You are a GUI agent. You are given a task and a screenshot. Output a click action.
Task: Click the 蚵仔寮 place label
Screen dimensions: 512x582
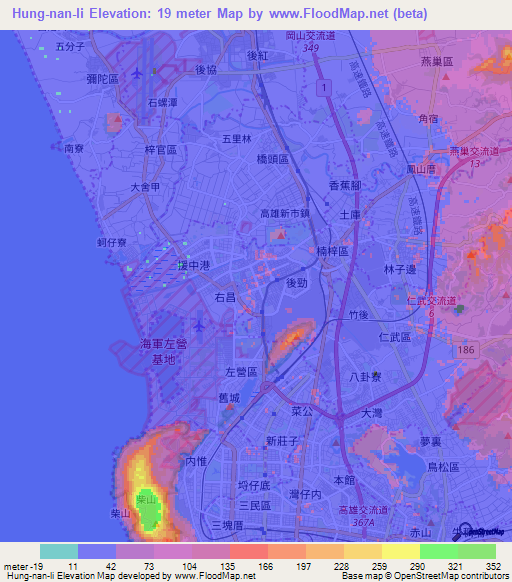(x=112, y=242)
